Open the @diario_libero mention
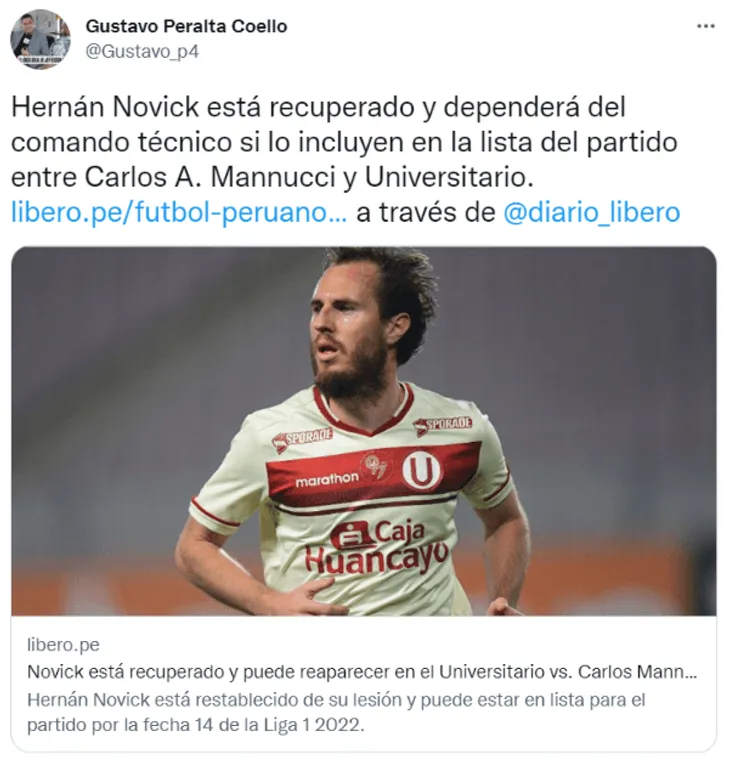729x760 pixels. click(x=592, y=213)
